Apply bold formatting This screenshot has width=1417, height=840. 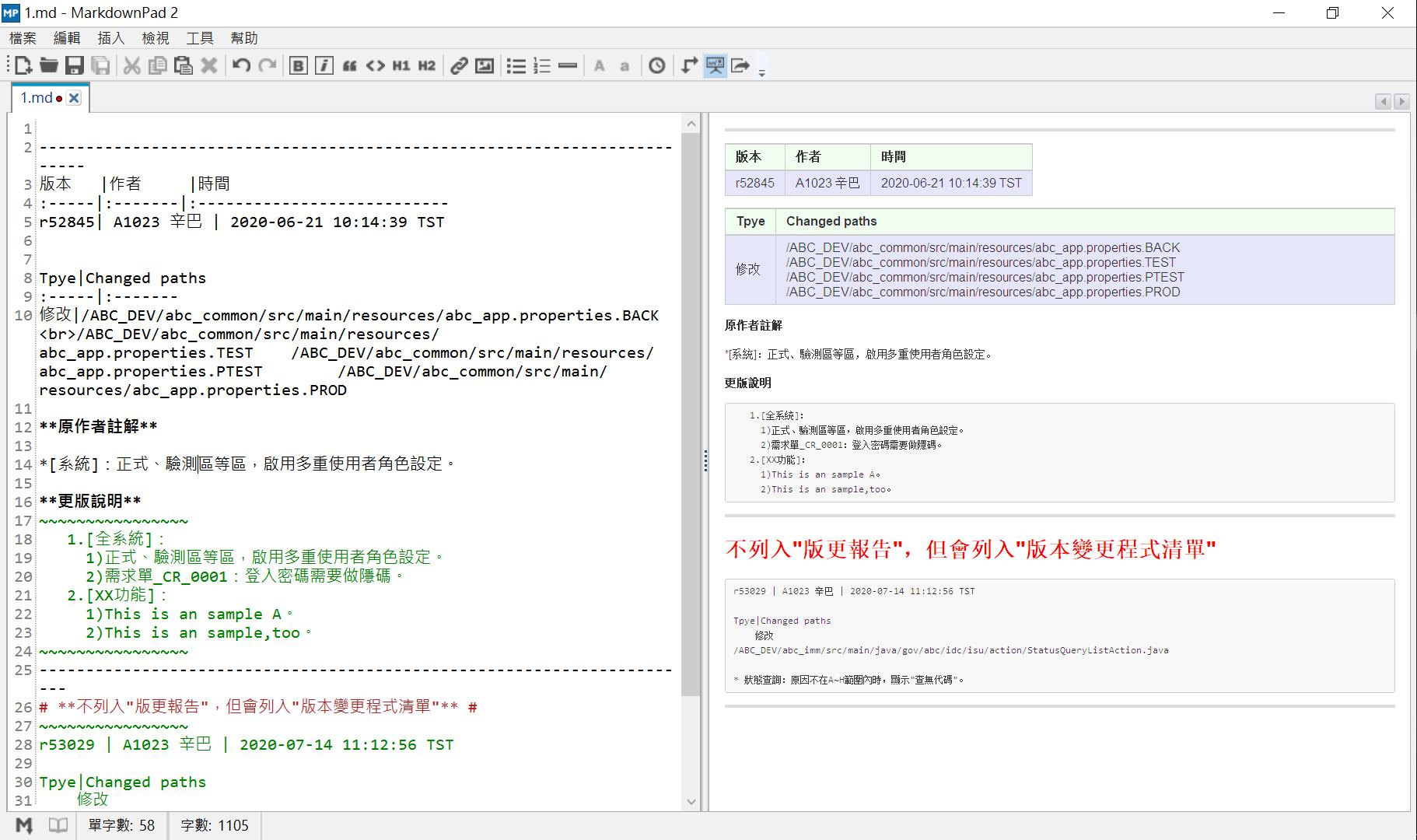tap(299, 66)
